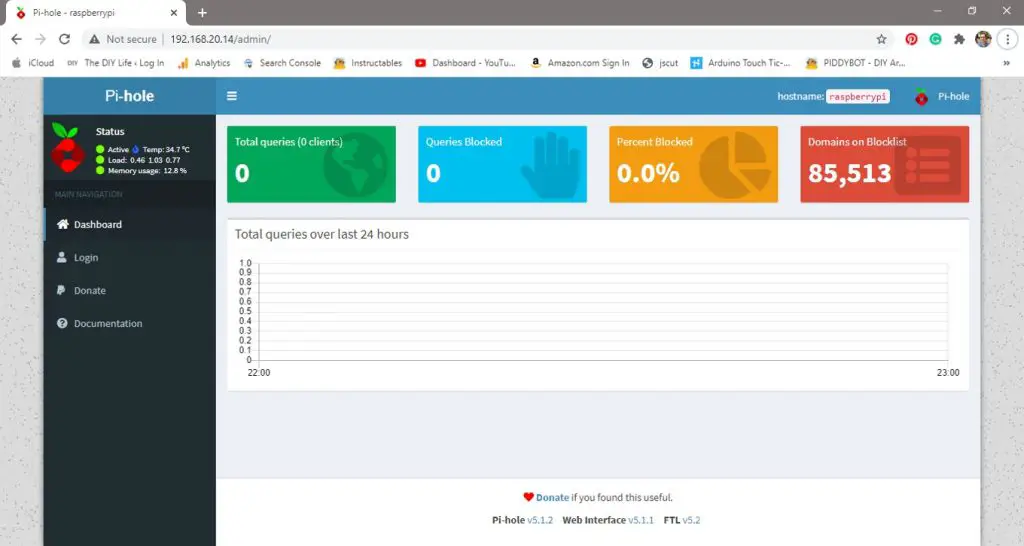Bookmark this page with star icon
The width and height of the screenshot is (1024, 546).
point(881,39)
